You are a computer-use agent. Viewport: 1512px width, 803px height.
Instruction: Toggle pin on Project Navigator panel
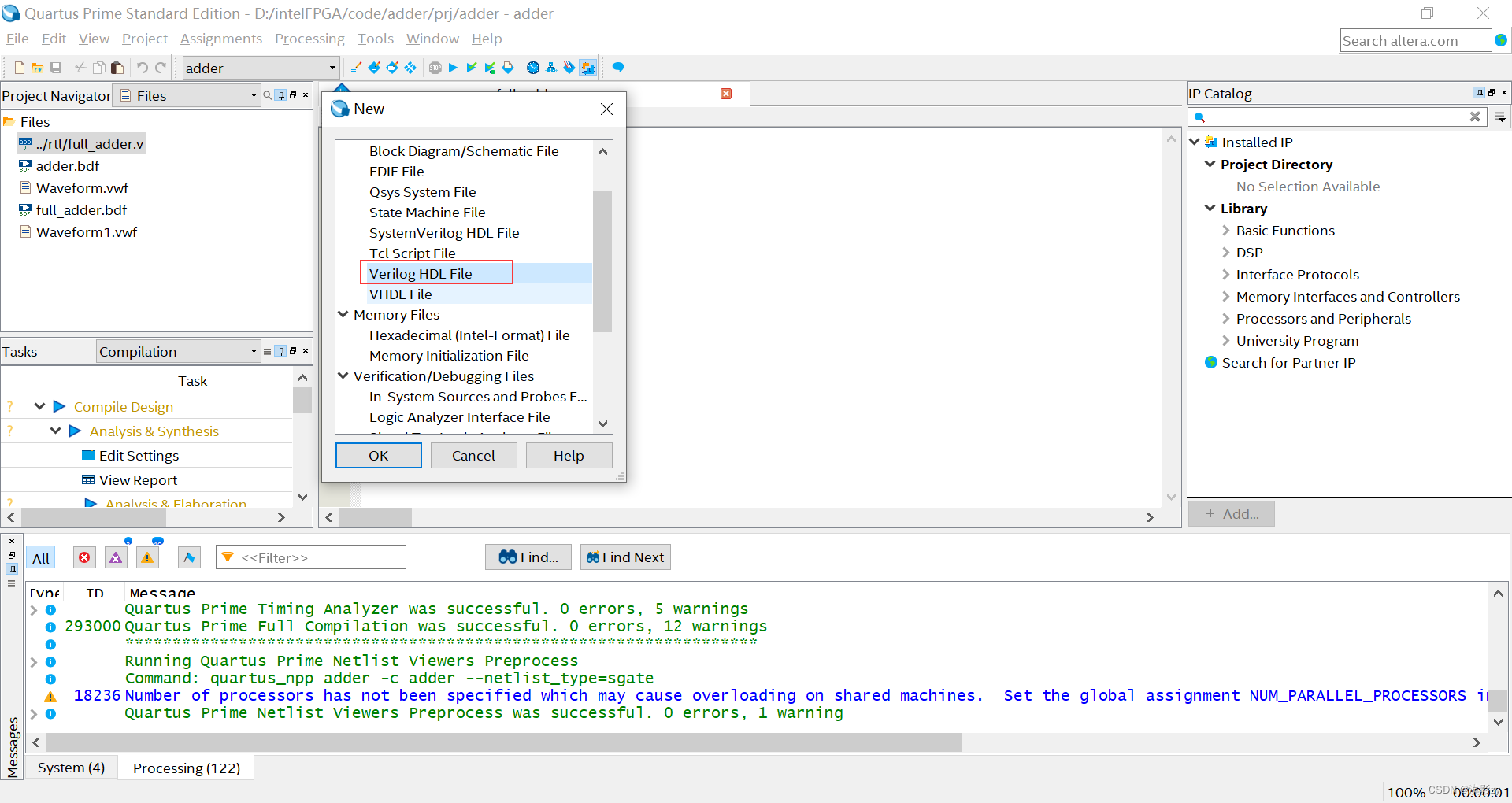point(281,95)
